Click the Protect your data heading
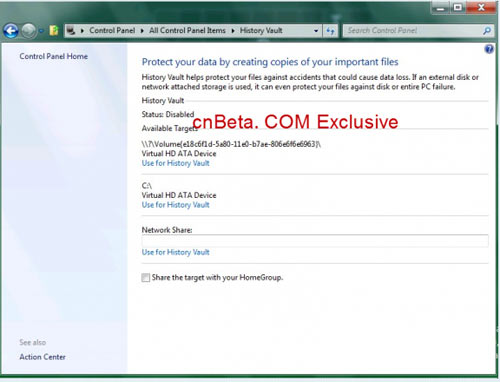 click(270, 62)
